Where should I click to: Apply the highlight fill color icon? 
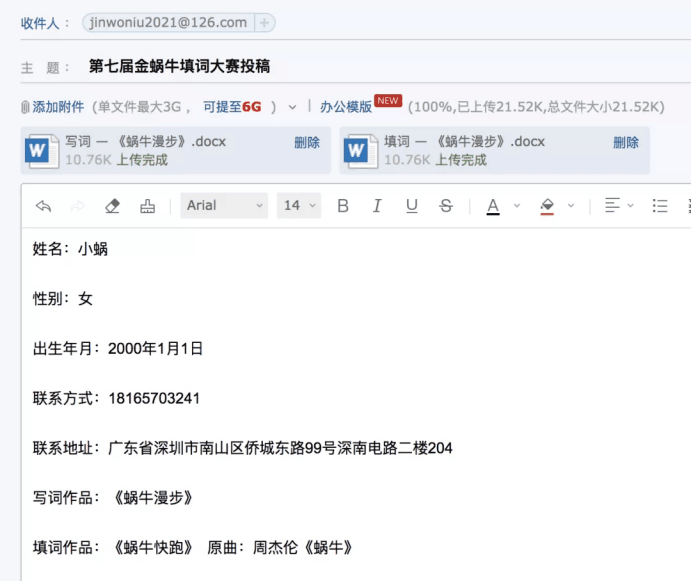(x=547, y=206)
